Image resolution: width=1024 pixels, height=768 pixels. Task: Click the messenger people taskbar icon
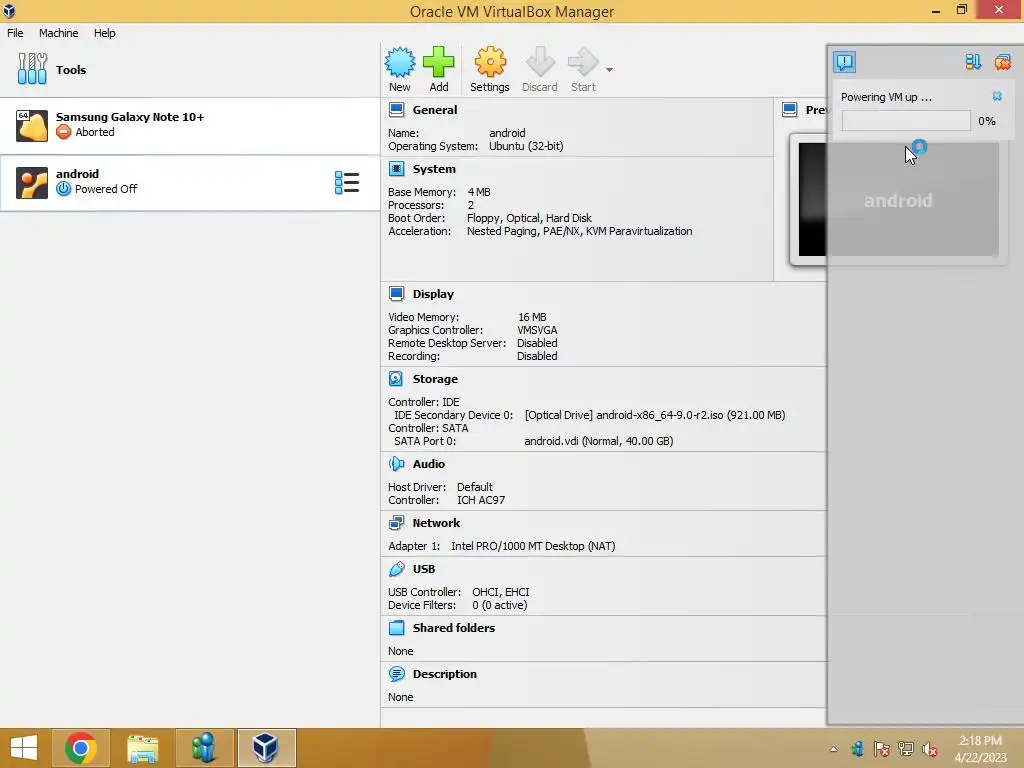[204, 748]
